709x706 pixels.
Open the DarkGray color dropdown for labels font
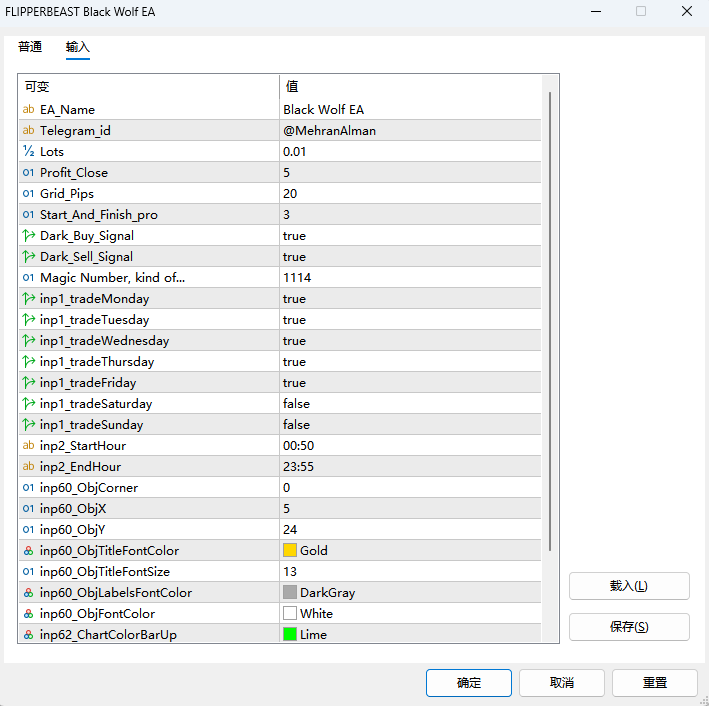coord(410,592)
